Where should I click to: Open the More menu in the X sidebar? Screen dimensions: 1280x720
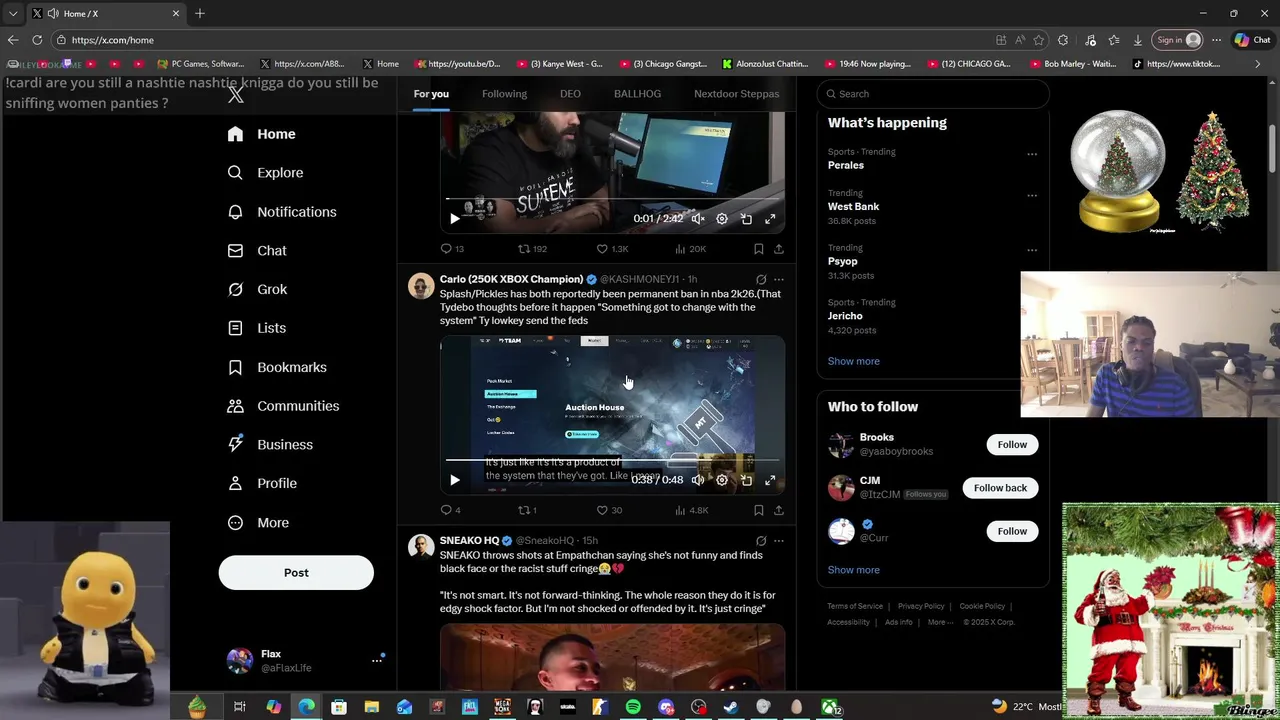(x=258, y=522)
